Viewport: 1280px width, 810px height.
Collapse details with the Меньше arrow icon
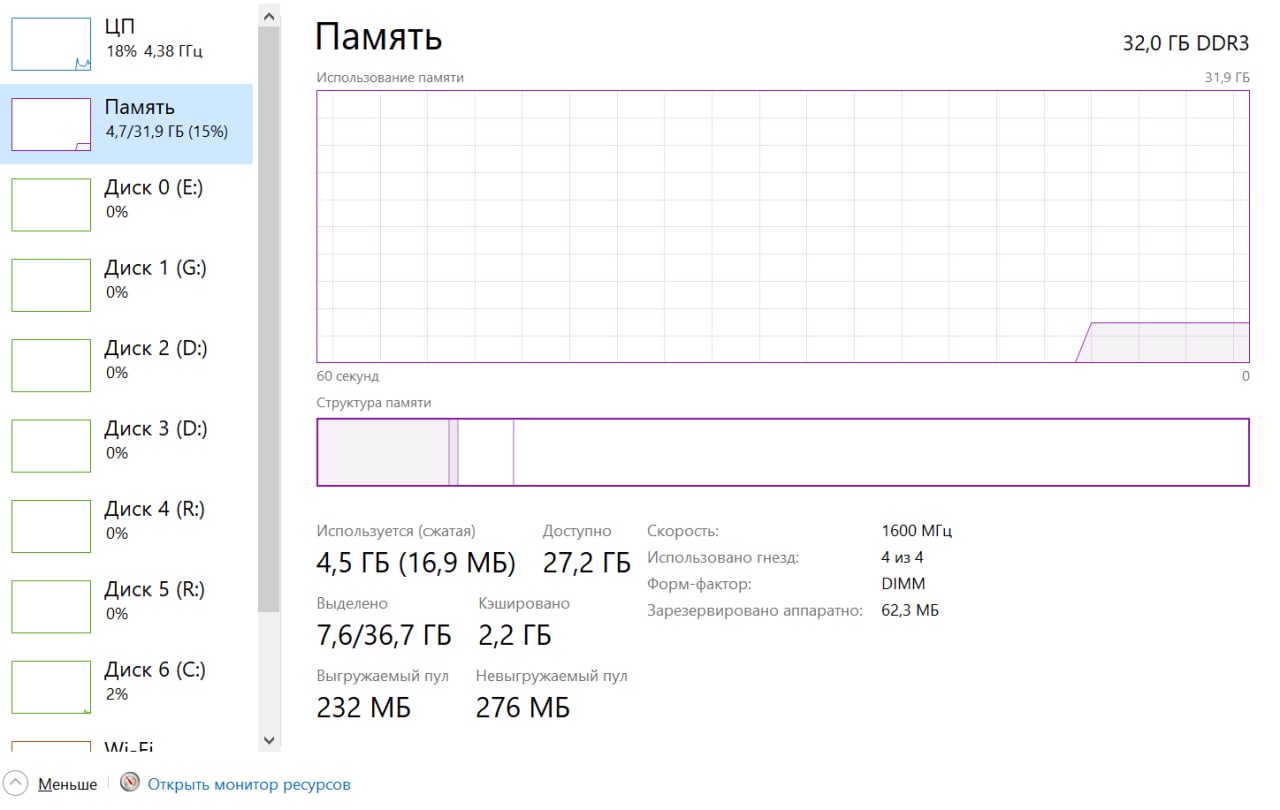(17, 784)
